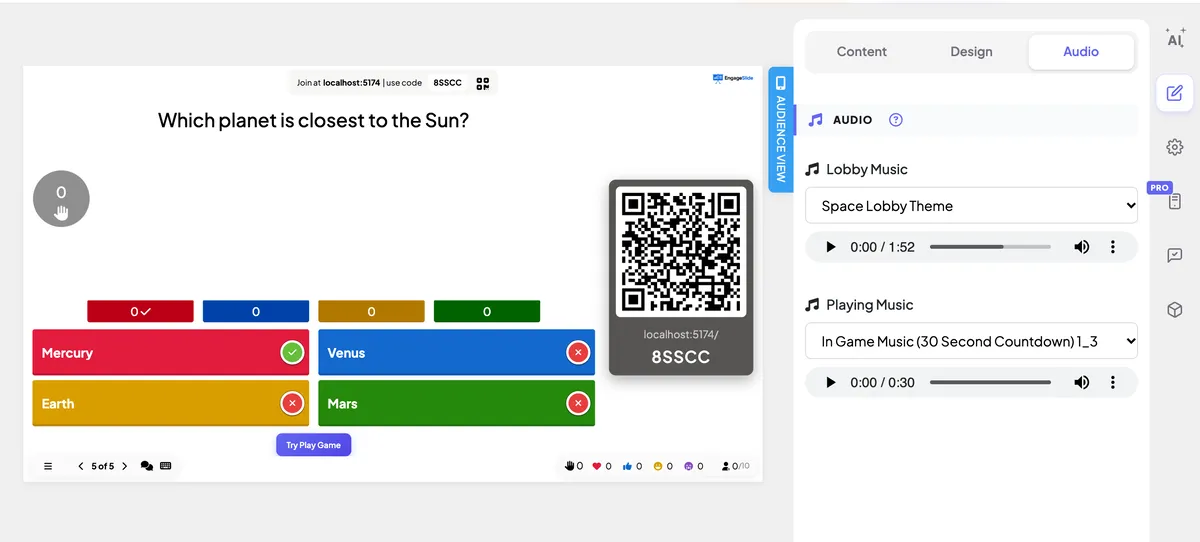The image size is (1200, 542).
Task: Click the keyboard shortcuts icon below slide
Action: tap(165, 466)
